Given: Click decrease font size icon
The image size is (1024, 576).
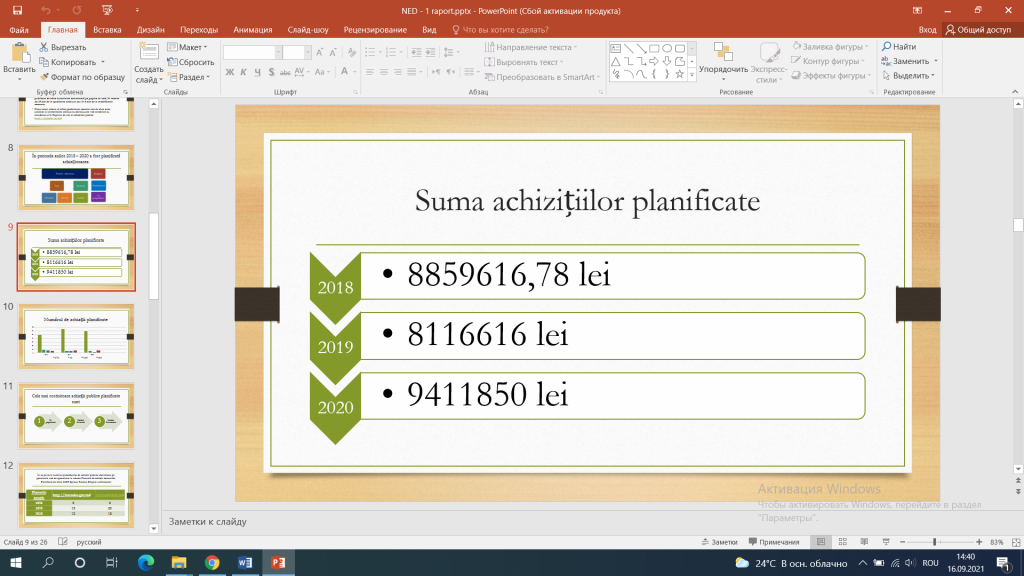Looking at the screenshot, I should pos(333,52).
